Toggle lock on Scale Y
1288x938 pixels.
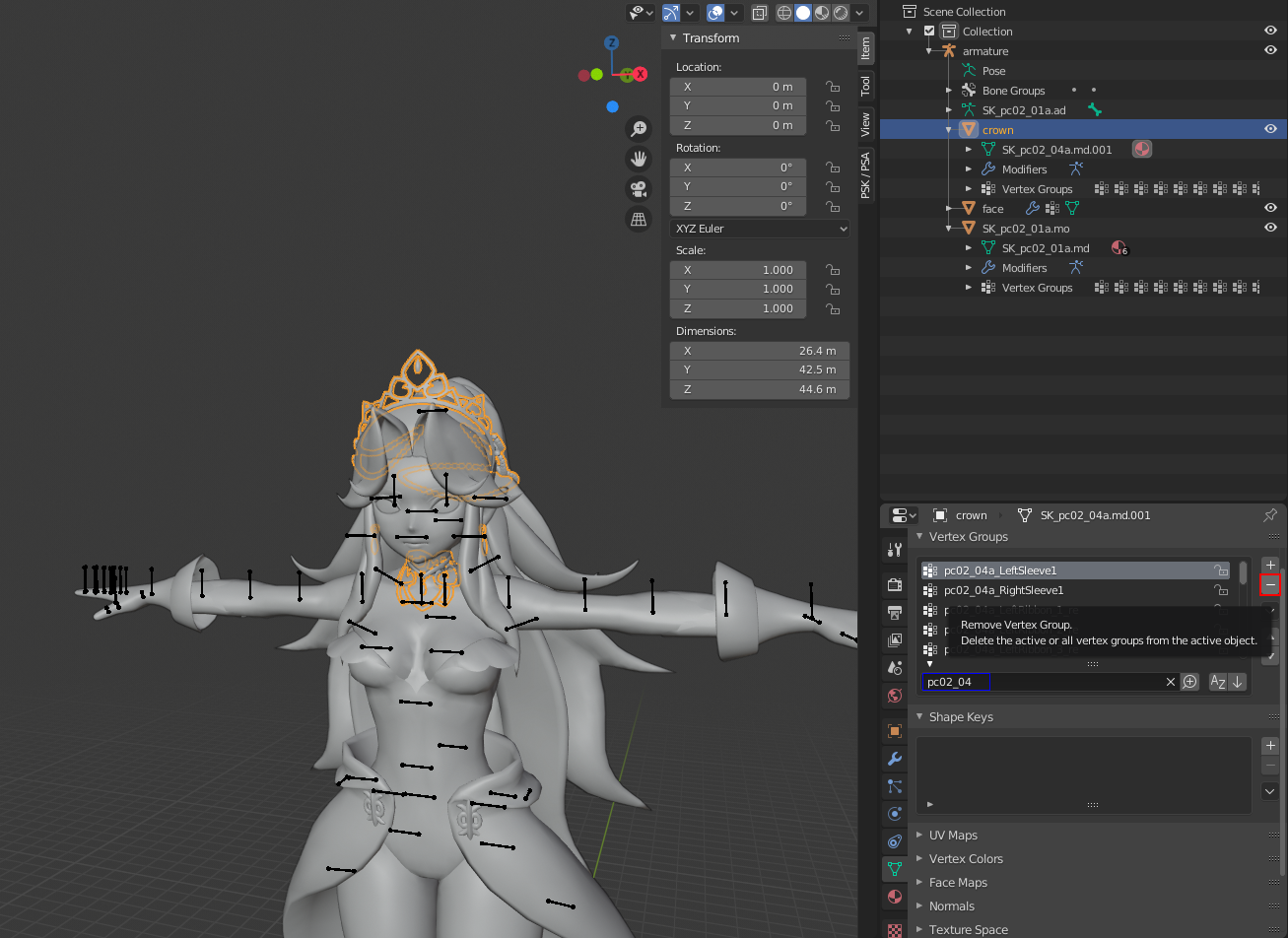833,290
